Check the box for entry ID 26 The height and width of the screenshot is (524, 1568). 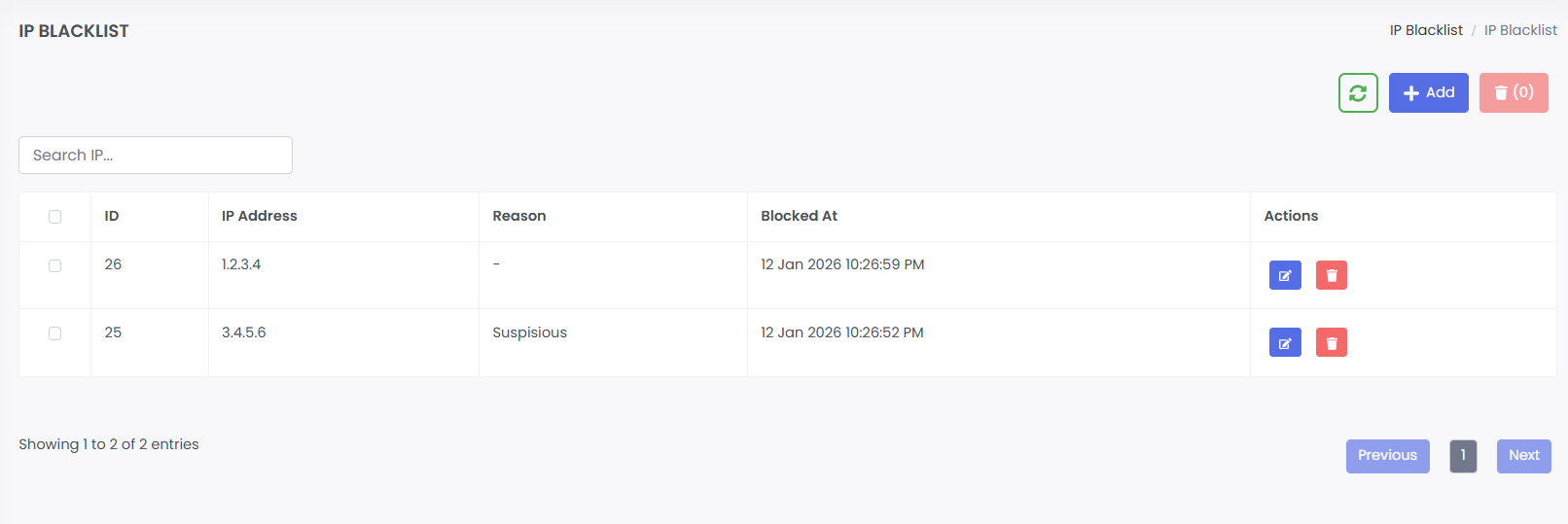pyautogui.click(x=55, y=265)
